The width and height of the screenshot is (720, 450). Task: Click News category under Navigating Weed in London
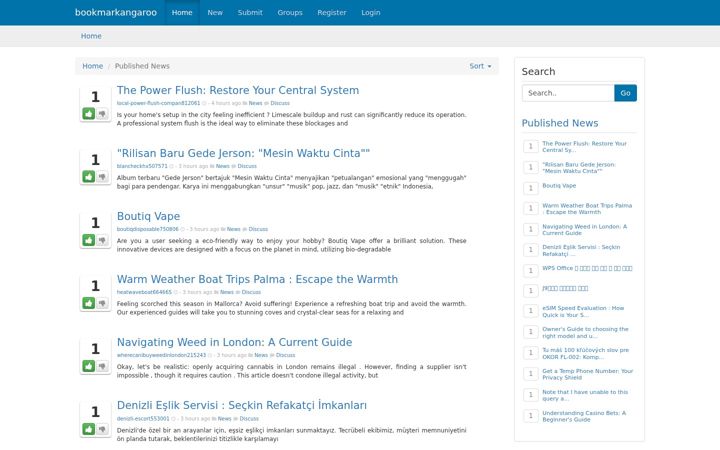click(x=261, y=355)
